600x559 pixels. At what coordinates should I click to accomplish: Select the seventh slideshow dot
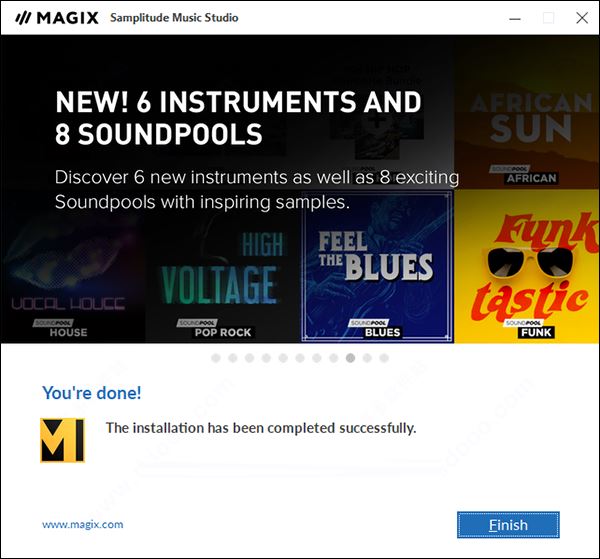(317, 358)
